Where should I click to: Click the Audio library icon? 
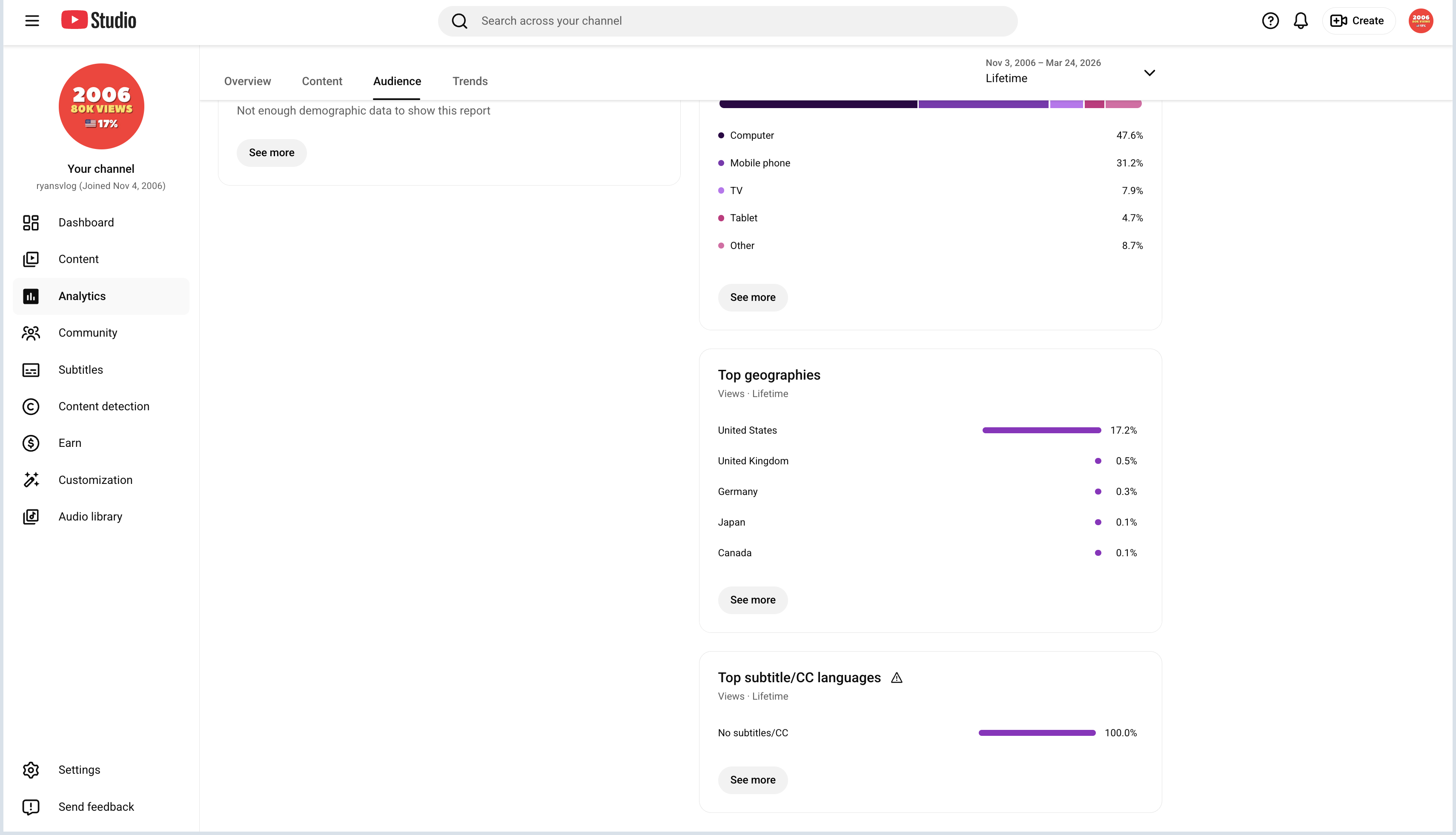(31, 517)
